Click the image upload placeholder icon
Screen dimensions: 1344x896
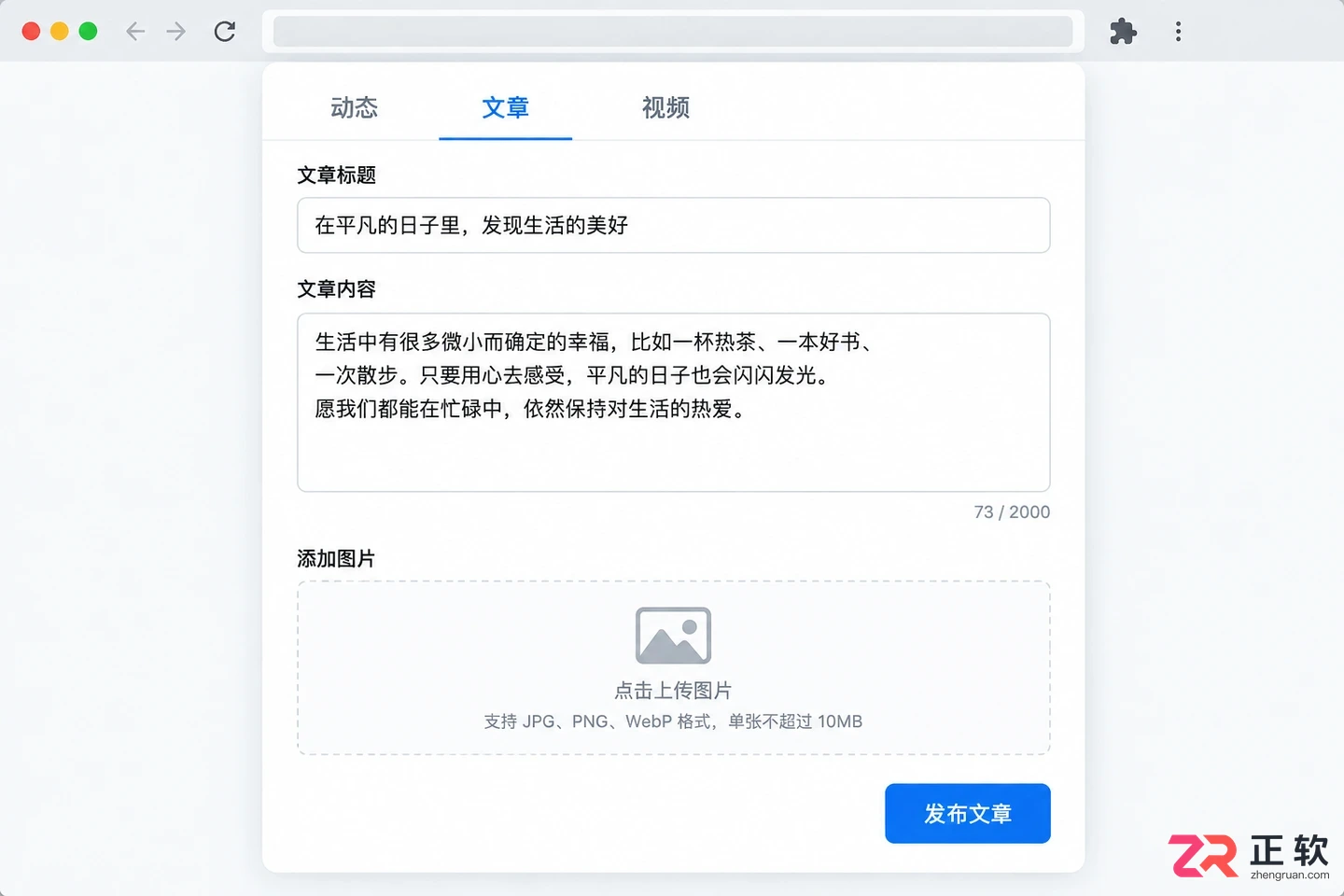pyautogui.click(x=673, y=636)
